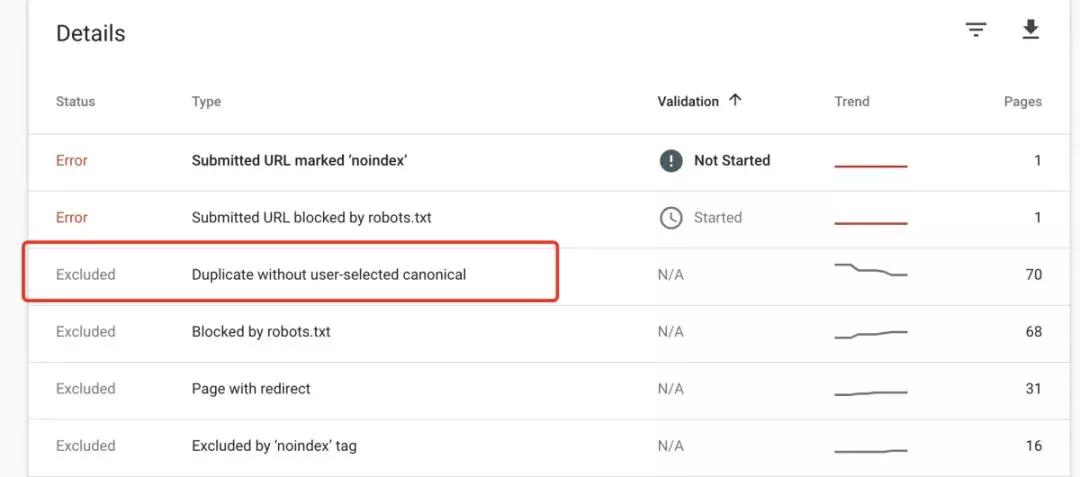Open 'Submitted URL blocked by robots.txt' row

[x=539, y=218]
